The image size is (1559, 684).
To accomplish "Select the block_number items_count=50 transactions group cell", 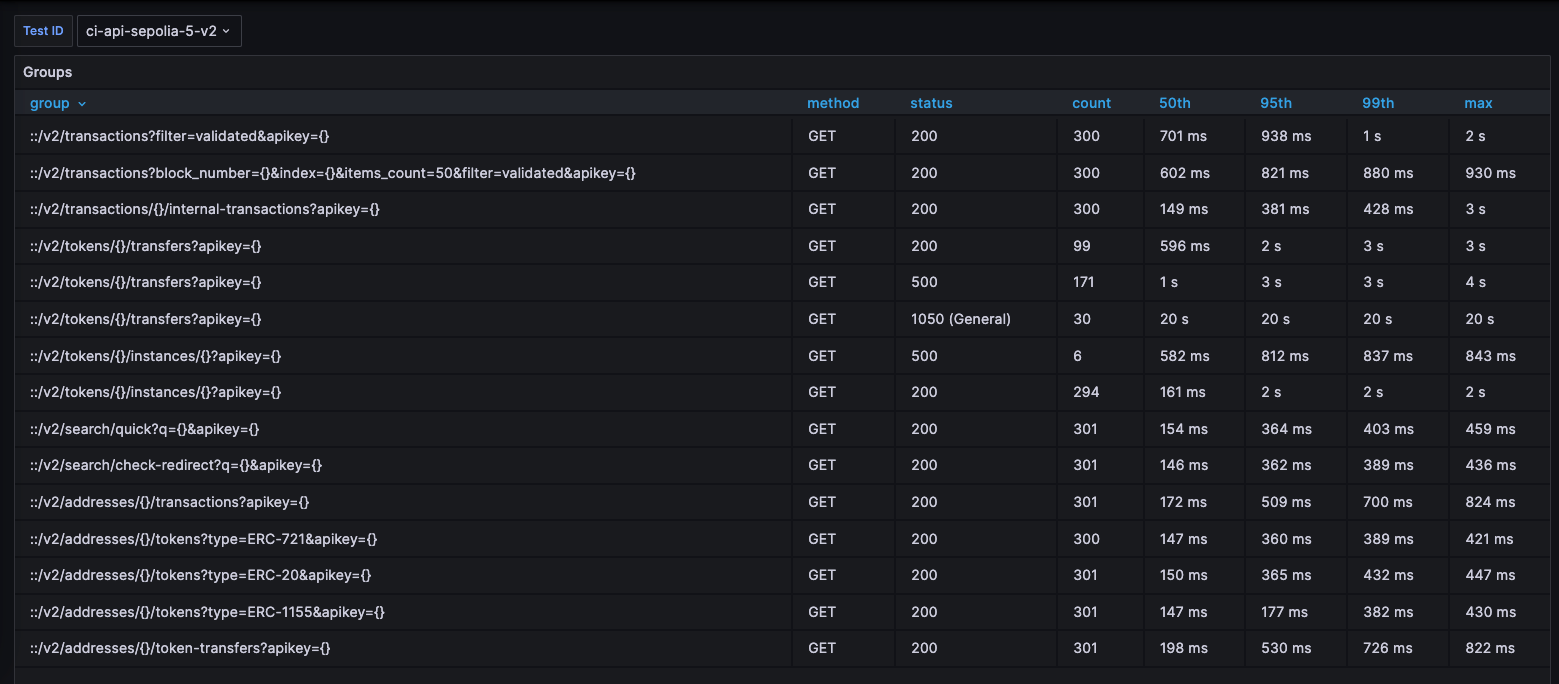I will click(x=403, y=173).
